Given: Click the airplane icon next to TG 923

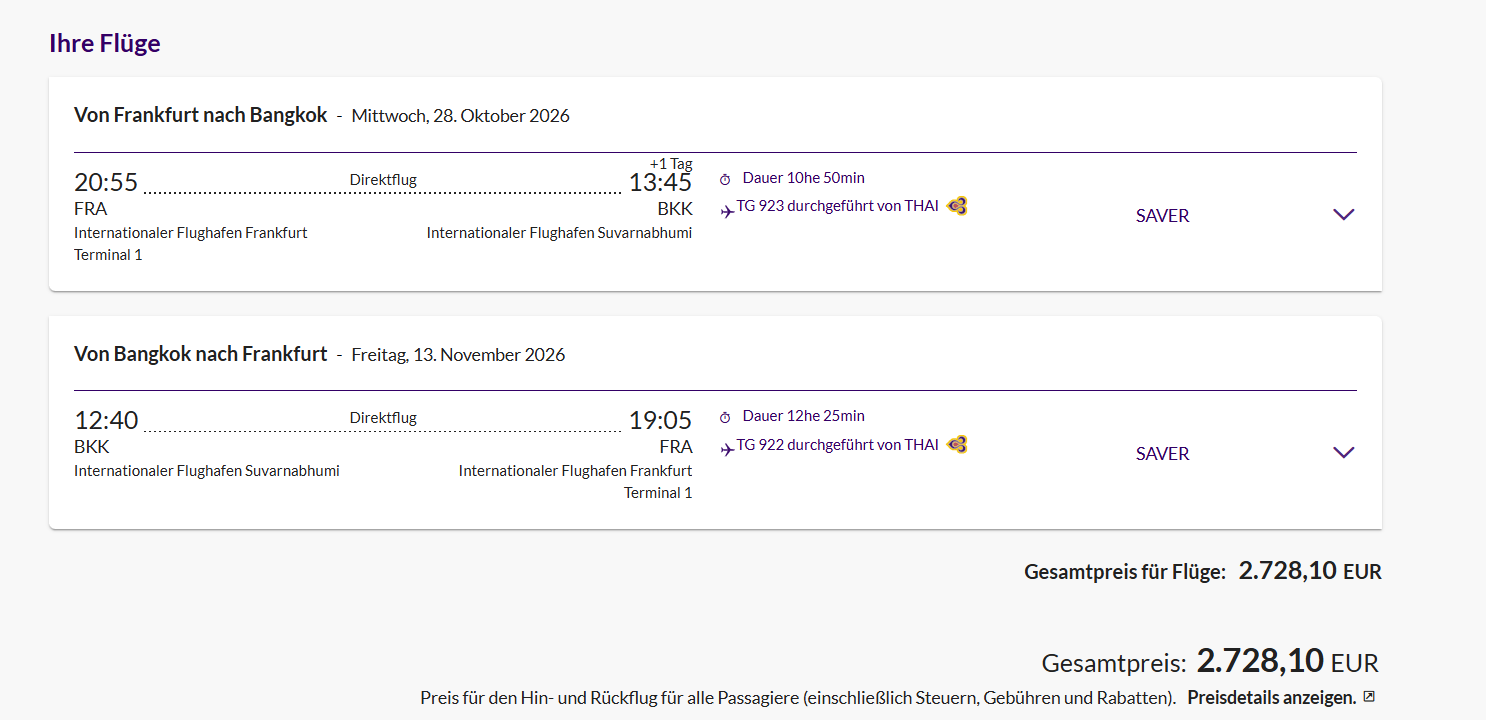Looking at the screenshot, I should pos(727,211).
